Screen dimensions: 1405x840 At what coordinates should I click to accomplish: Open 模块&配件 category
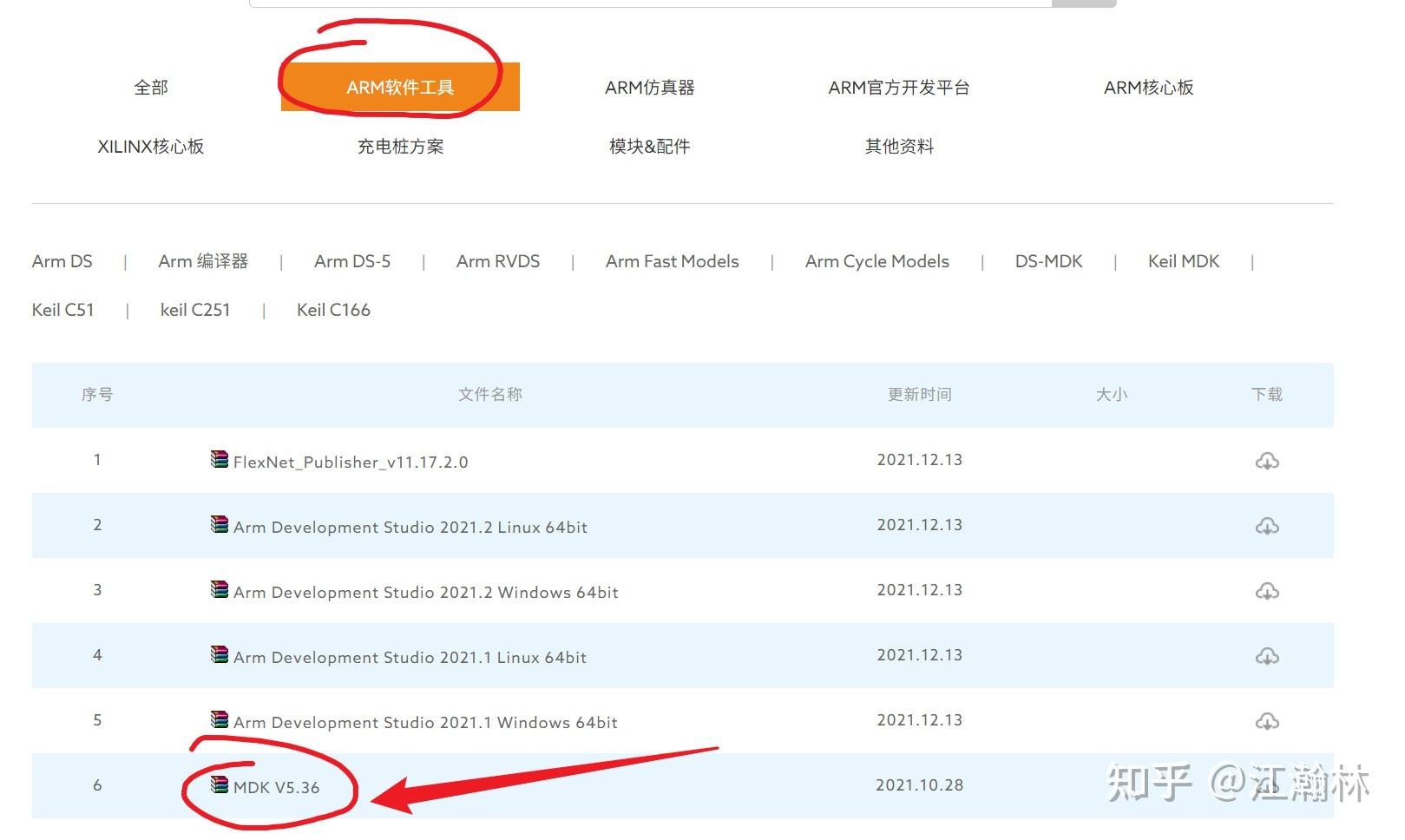(x=650, y=147)
